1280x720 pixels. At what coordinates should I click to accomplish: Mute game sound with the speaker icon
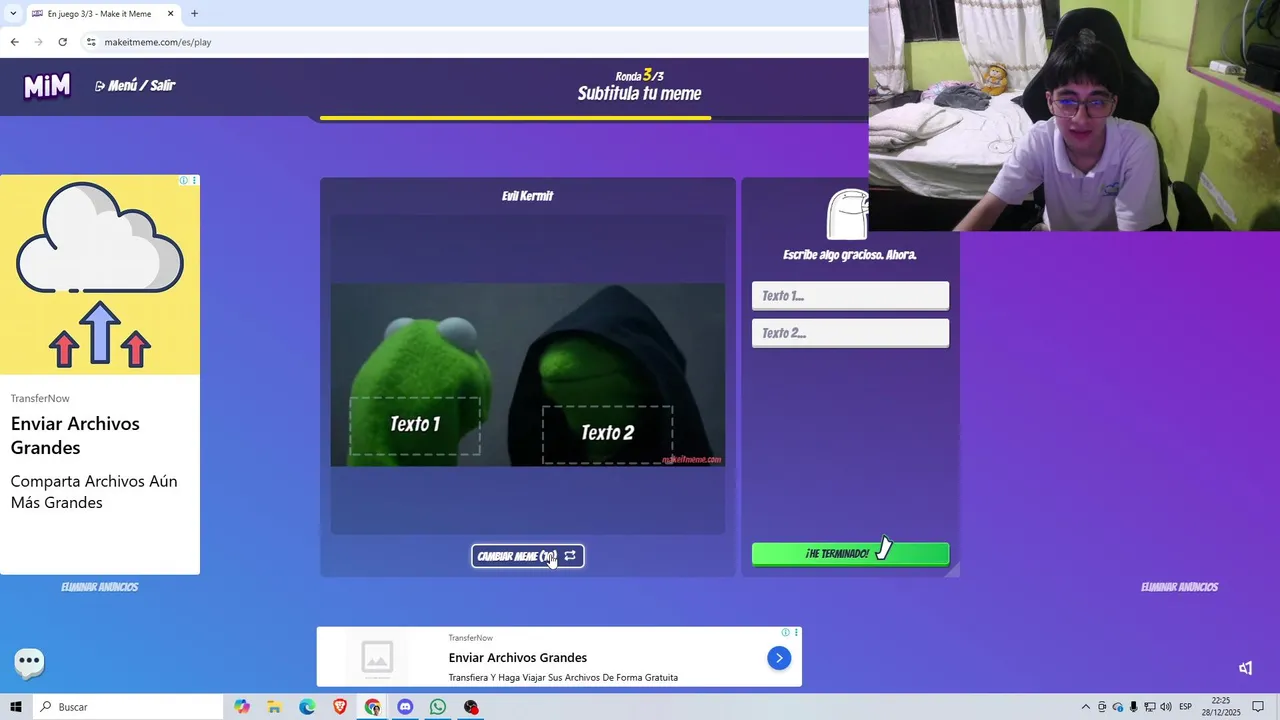(1245, 668)
